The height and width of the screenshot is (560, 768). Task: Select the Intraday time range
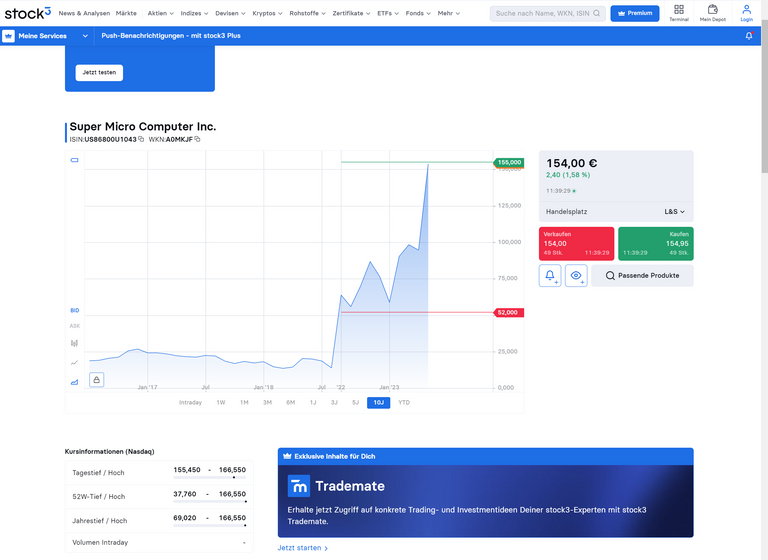[x=191, y=403]
